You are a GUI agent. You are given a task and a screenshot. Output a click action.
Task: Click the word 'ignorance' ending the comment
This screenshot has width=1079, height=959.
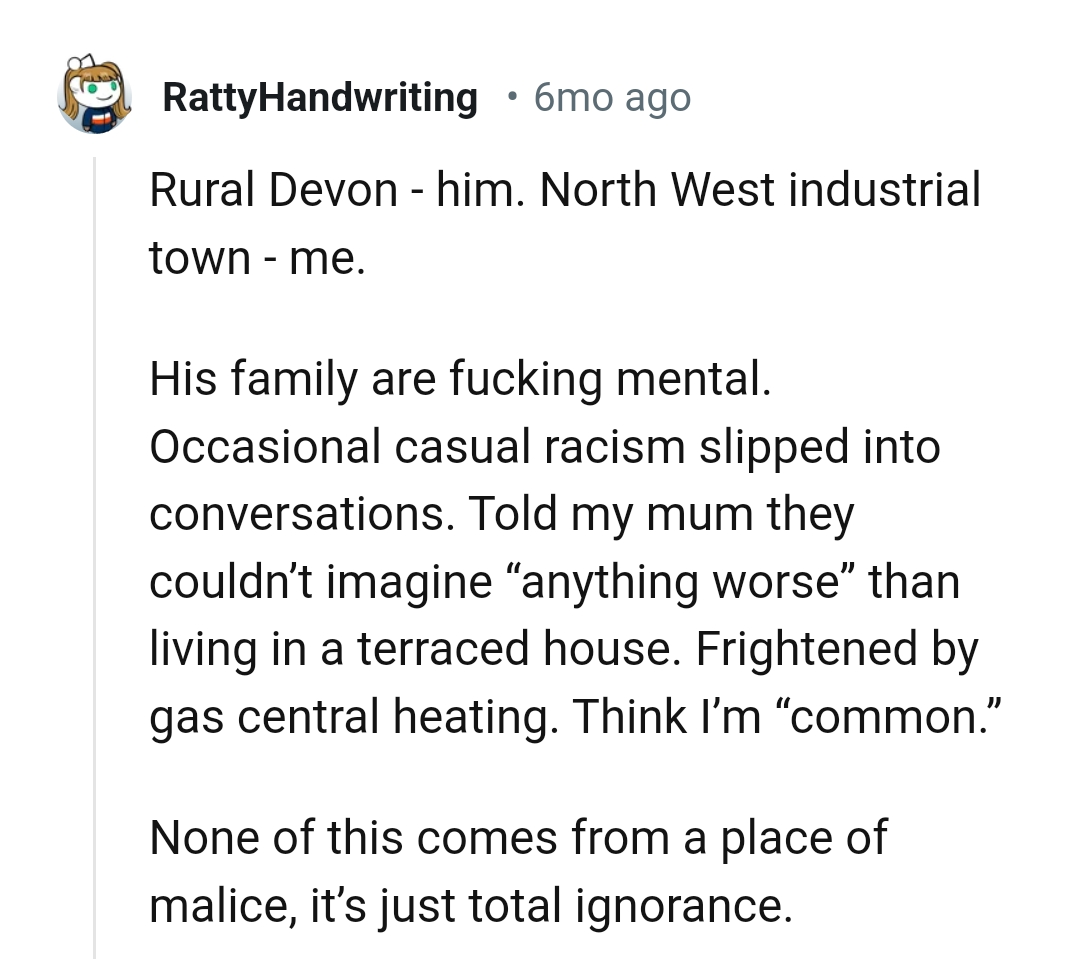[683, 905]
